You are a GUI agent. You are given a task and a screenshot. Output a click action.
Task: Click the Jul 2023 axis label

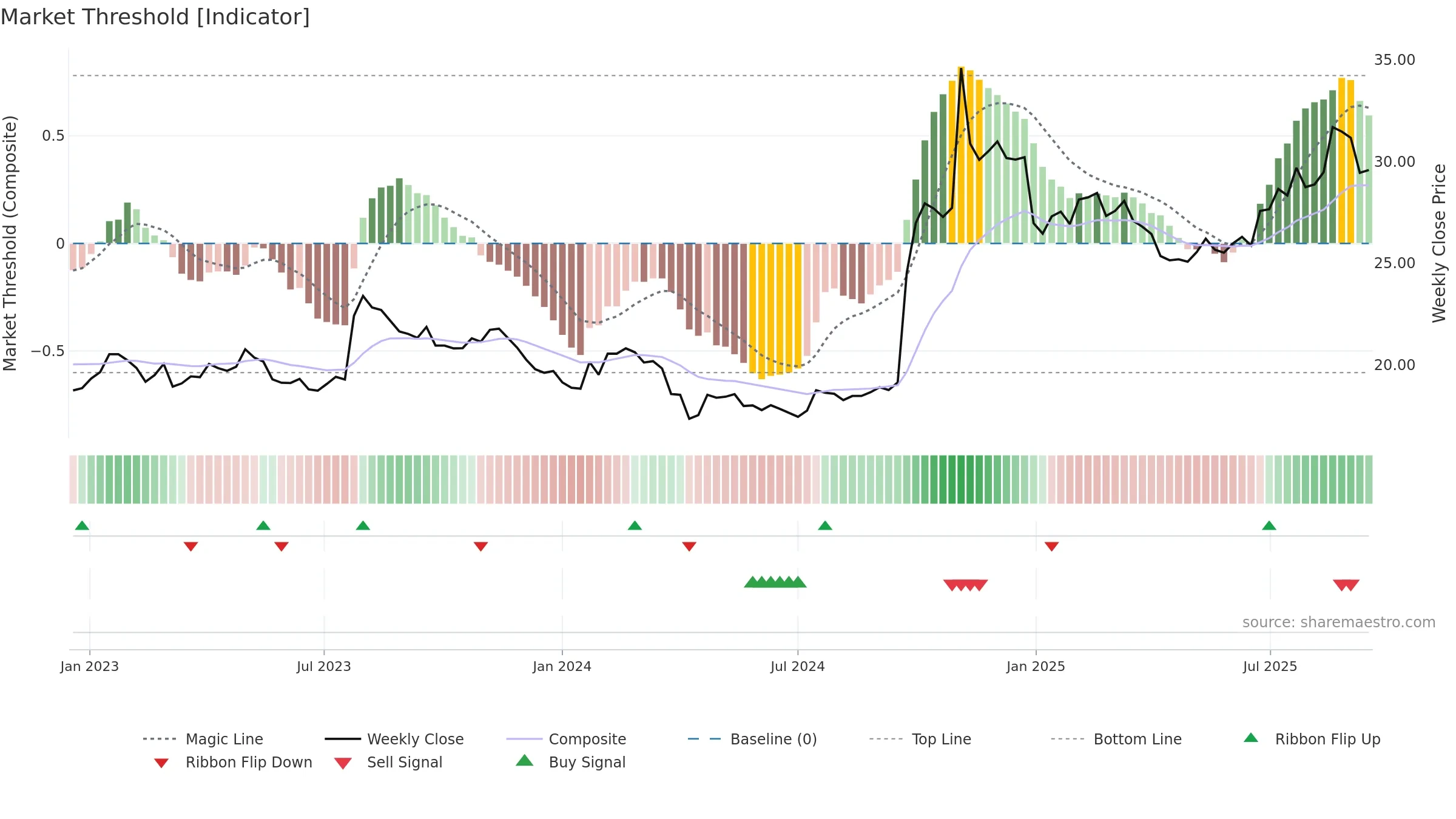coord(324,666)
